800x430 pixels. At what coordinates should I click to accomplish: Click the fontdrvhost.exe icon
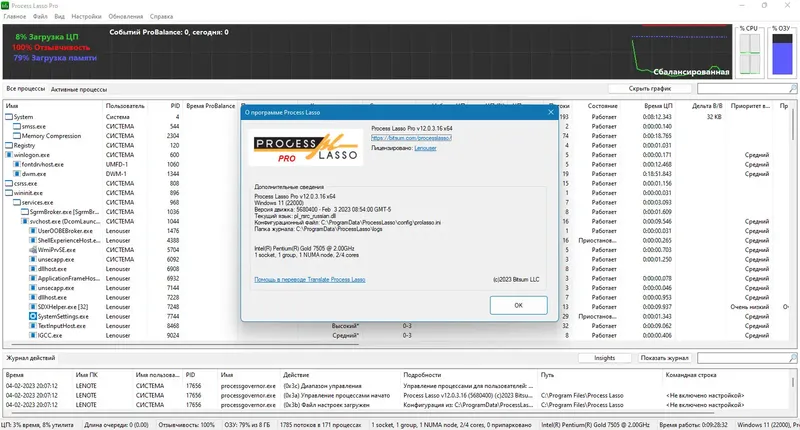pos(17,164)
